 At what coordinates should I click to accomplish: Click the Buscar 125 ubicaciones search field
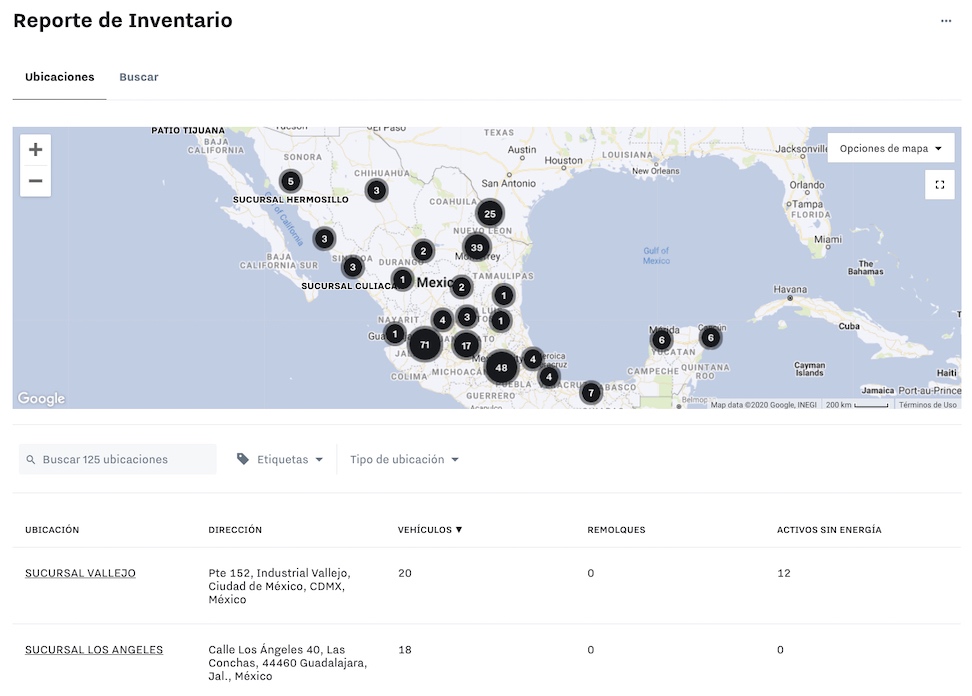click(x=118, y=459)
